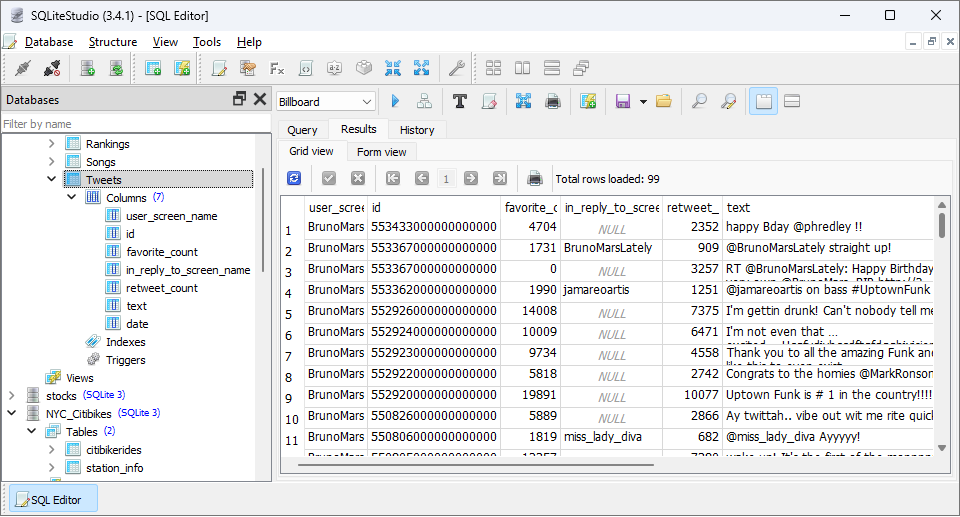Open the DDL history icon
960x517 pixels.
[x=248, y=68]
